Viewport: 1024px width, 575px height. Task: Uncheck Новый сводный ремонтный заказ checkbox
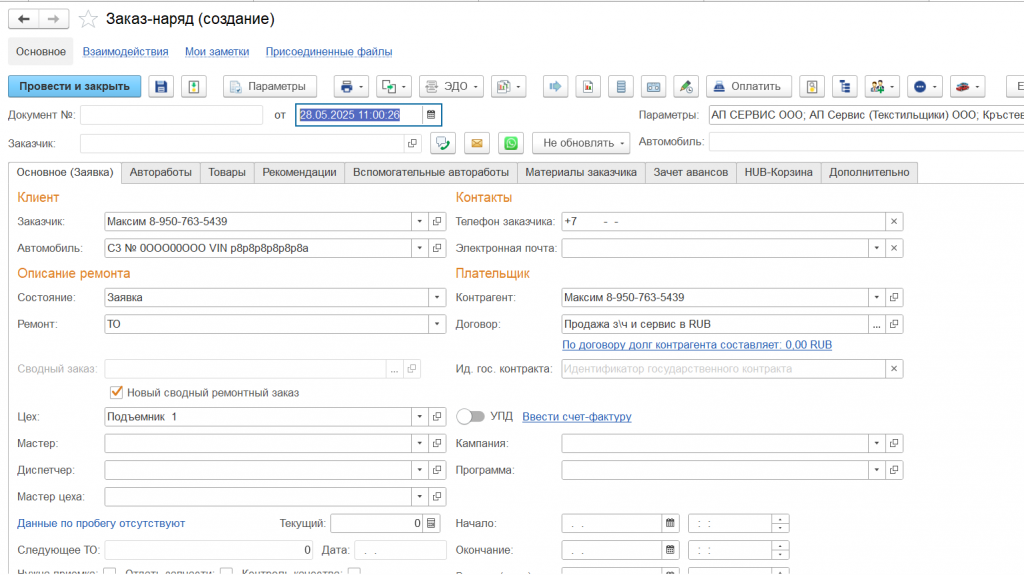click(116, 392)
